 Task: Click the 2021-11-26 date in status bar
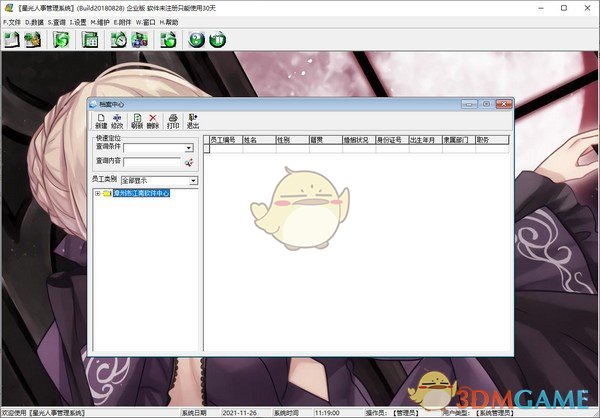click(x=240, y=413)
